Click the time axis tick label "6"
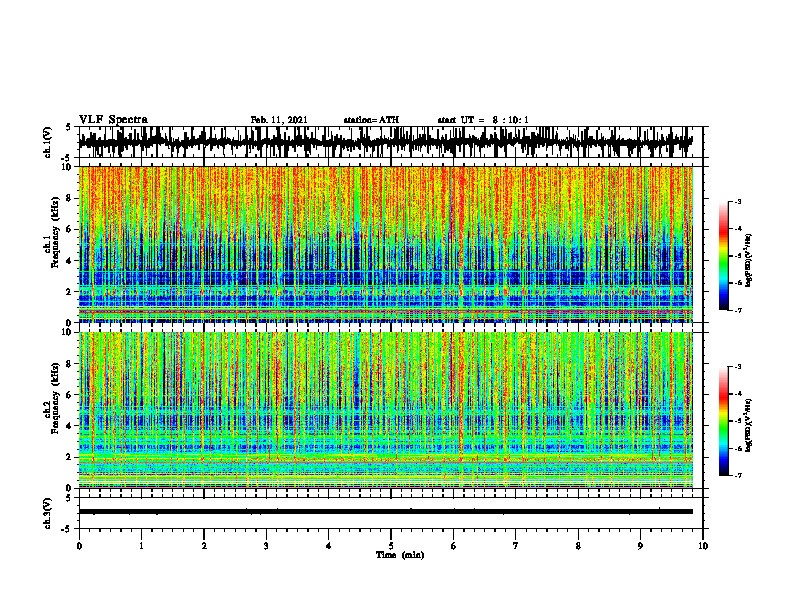792x612 pixels. [454, 546]
